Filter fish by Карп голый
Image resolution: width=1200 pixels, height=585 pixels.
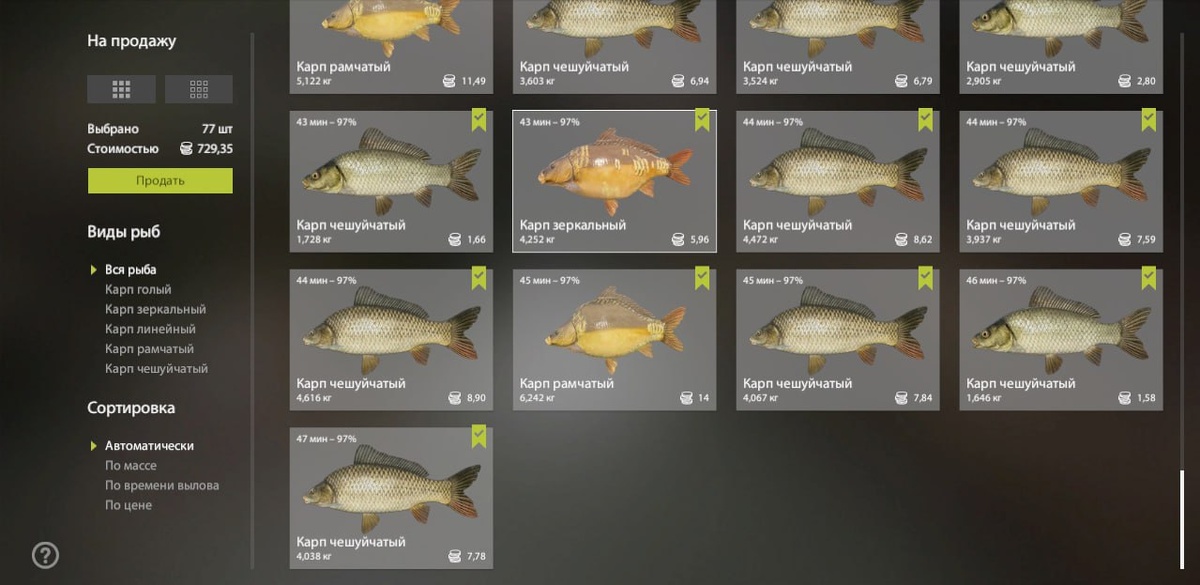[x=138, y=289]
